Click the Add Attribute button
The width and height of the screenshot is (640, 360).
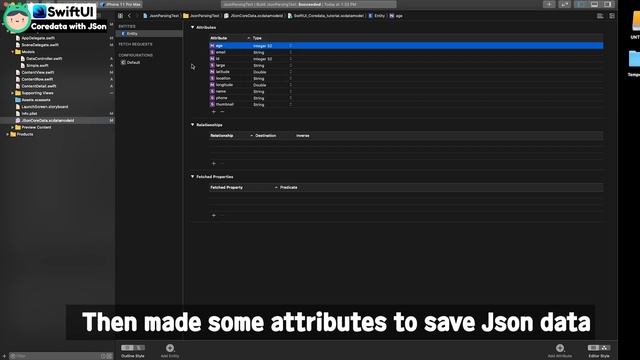coord(560,348)
